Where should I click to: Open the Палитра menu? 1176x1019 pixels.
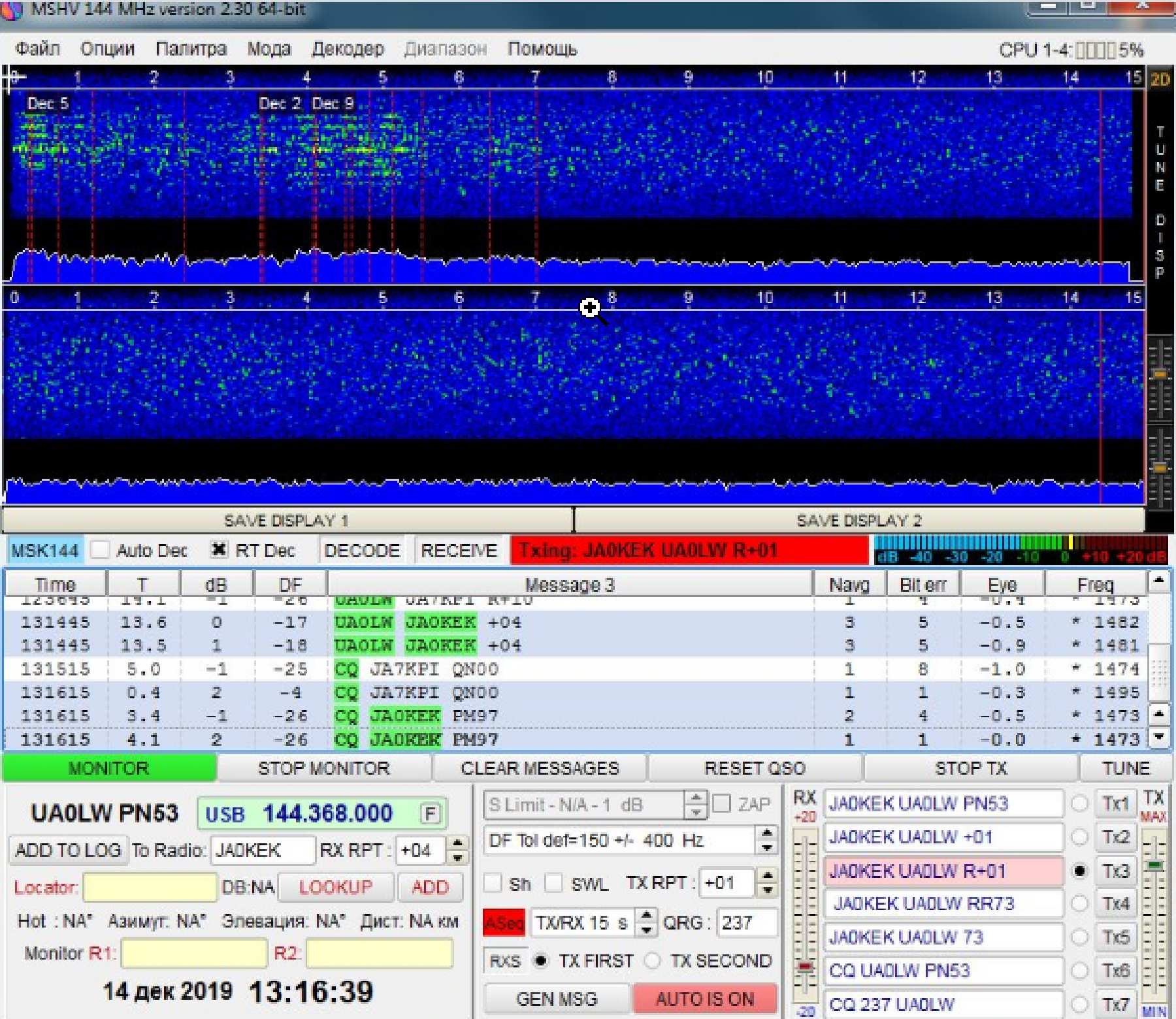191,49
